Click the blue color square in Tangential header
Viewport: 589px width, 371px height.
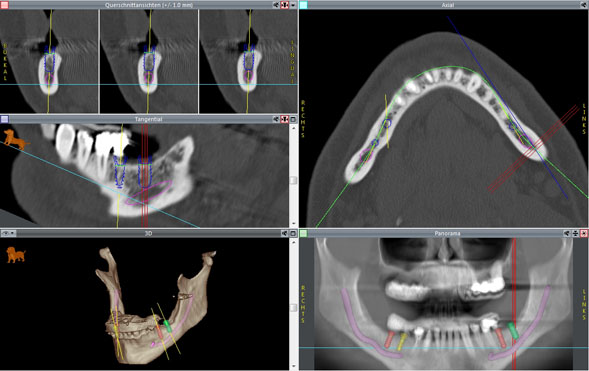pos(4,119)
